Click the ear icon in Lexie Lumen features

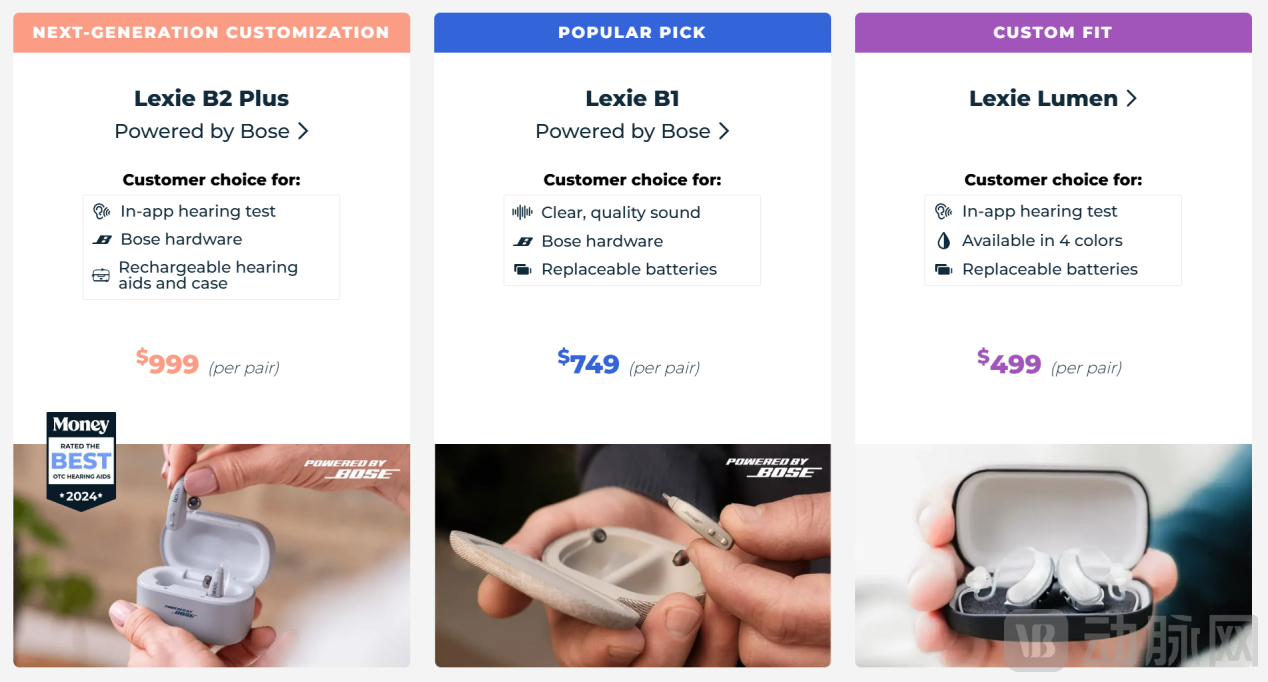[x=943, y=212]
